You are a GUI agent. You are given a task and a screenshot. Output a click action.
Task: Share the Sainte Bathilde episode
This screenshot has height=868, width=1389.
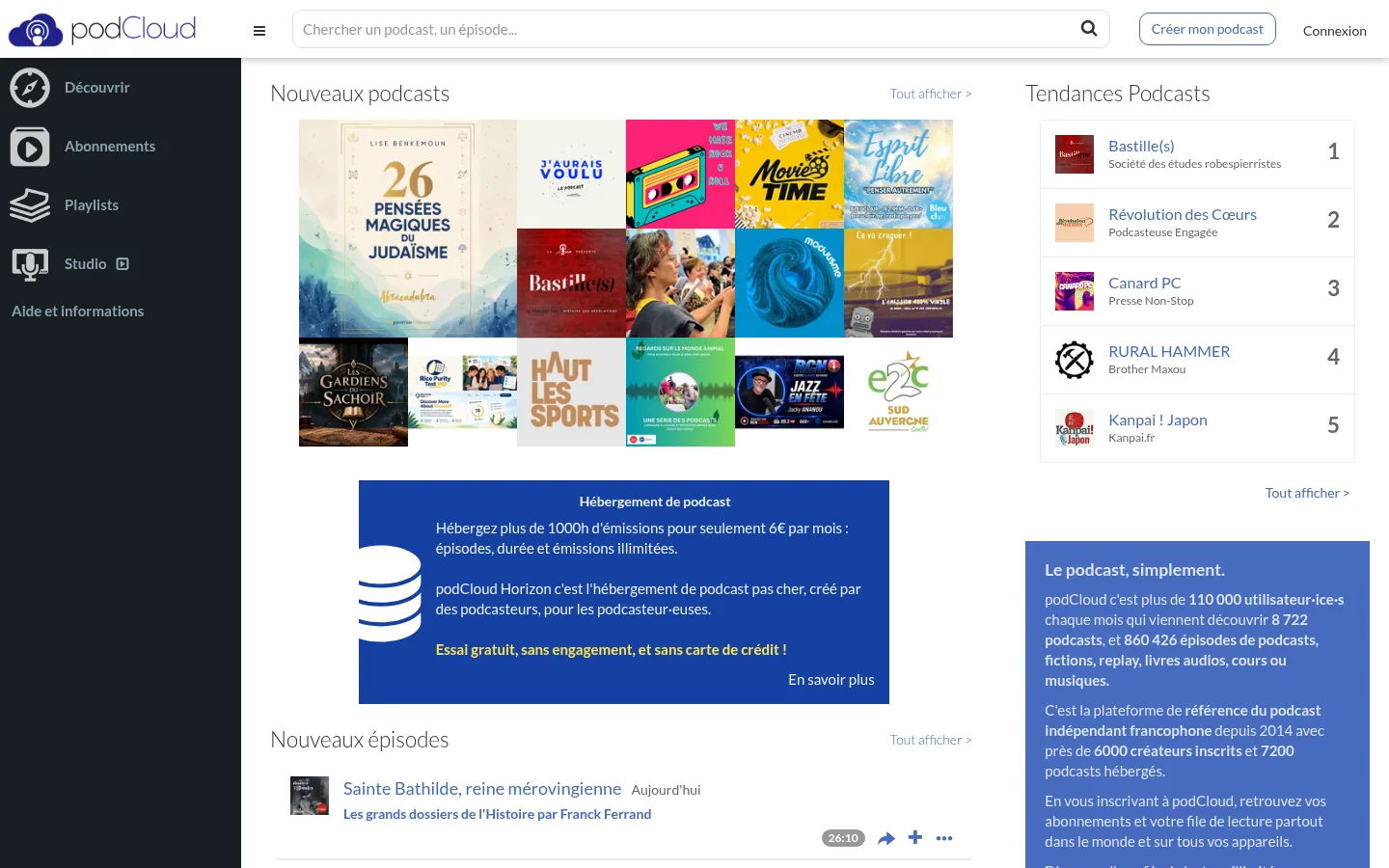click(x=886, y=838)
